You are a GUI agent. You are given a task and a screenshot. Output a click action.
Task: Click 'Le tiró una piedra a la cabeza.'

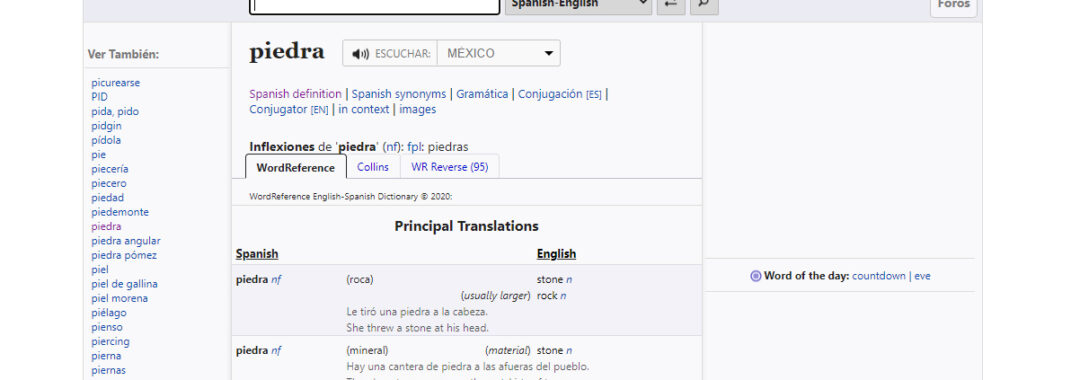coord(417,312)
